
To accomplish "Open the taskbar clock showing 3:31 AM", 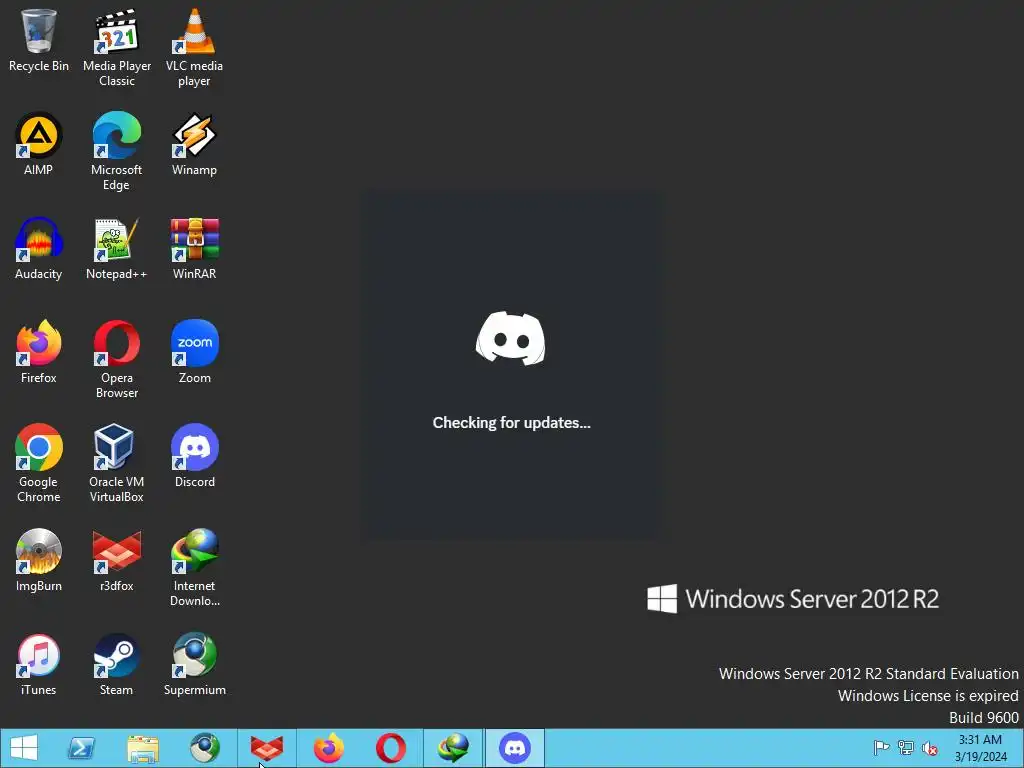I will pyautogui.click(x=980, y=748).
